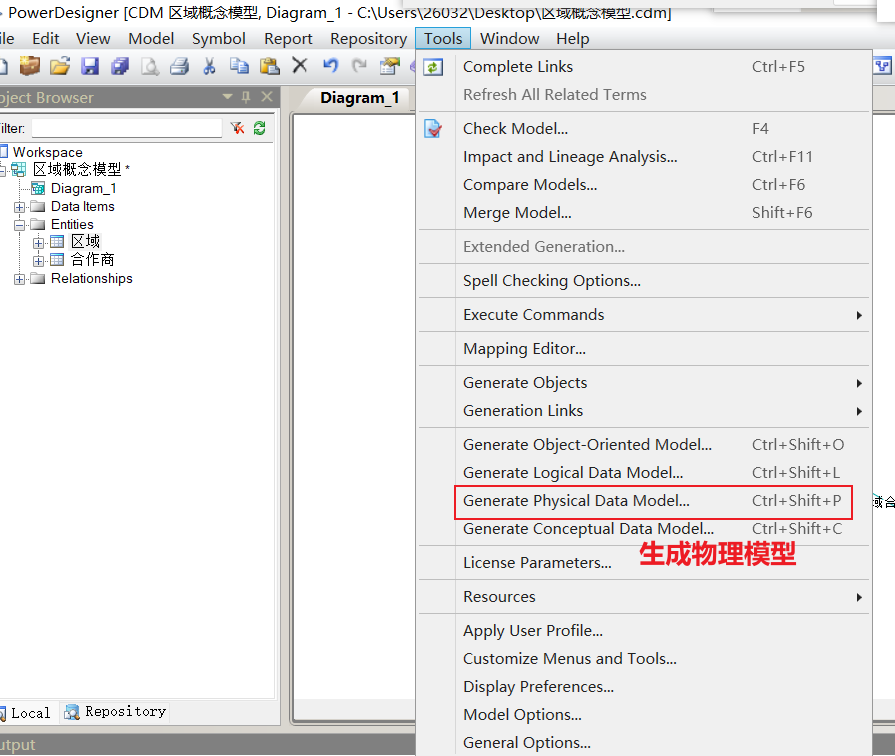Type-focus the Filter input field
The width and height of the screenshot is (895, 756).
click(127, 128)
